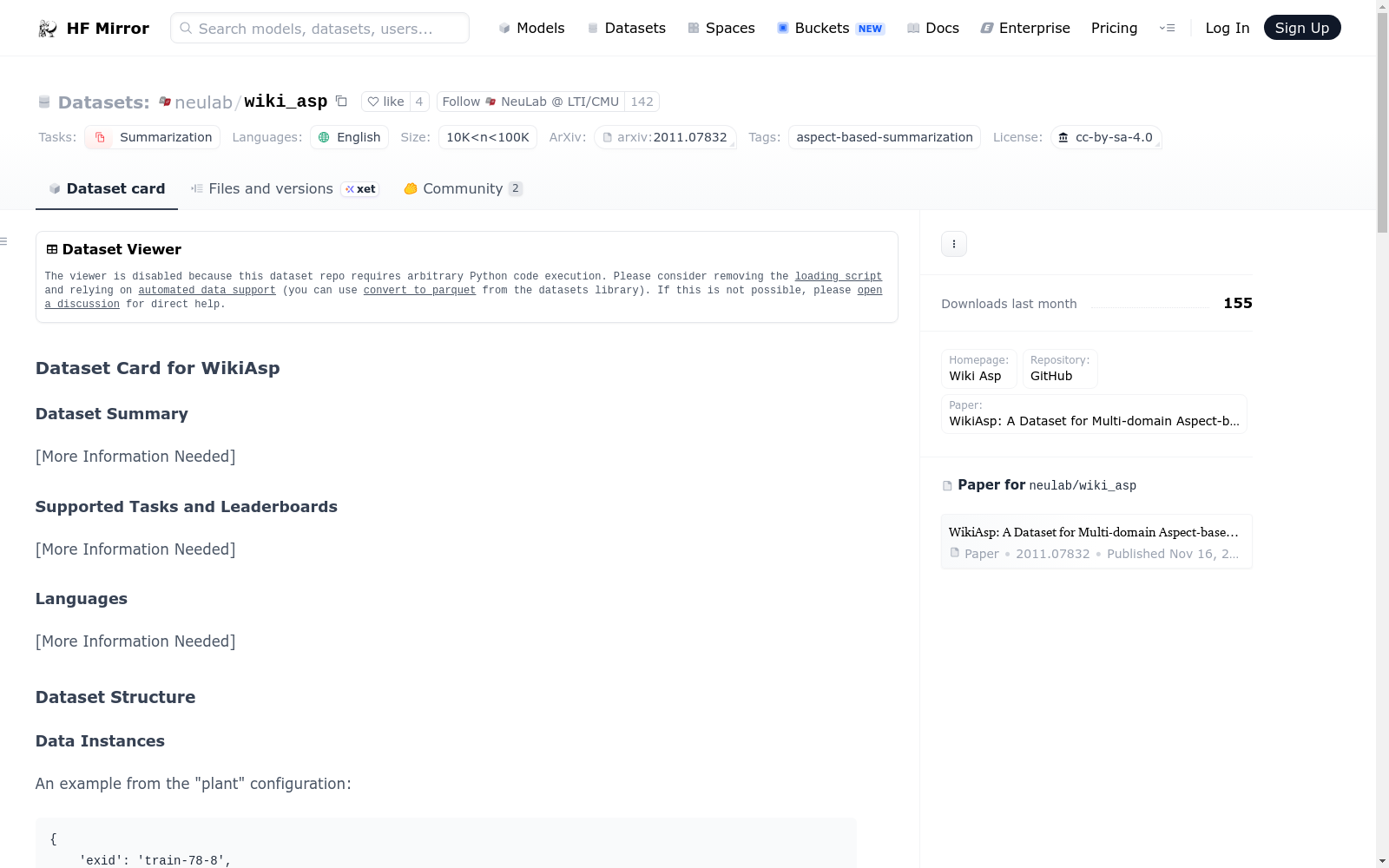Click Log In
The image size is (1389, 868).
1228,29
